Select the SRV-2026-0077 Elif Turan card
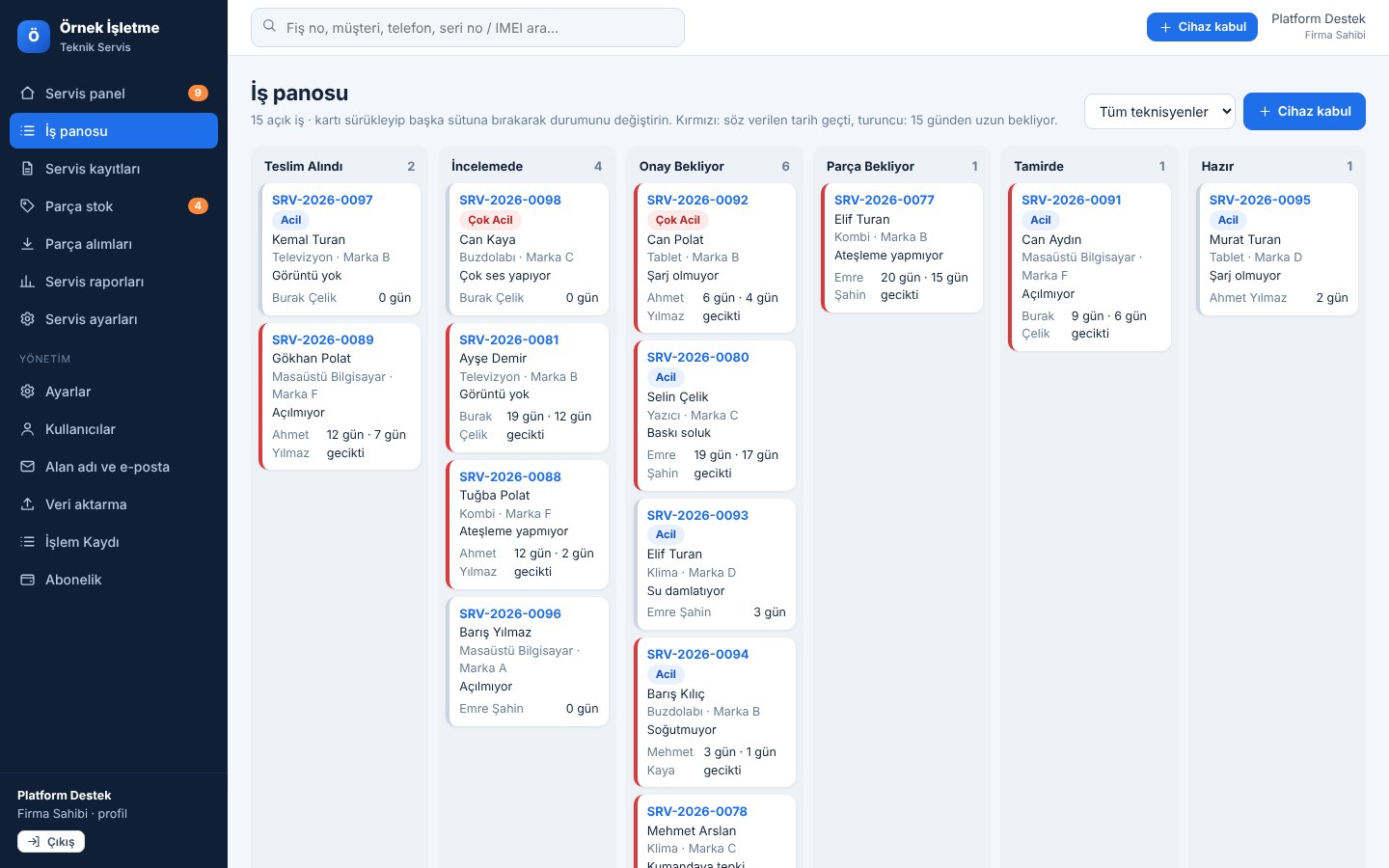Screen dimensions: 1389x868 pos(901,248)
